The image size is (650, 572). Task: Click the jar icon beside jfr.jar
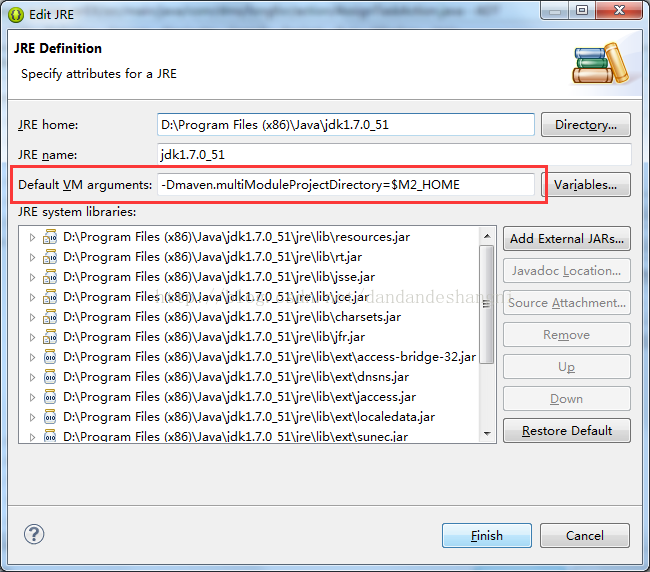coord(50,337)
